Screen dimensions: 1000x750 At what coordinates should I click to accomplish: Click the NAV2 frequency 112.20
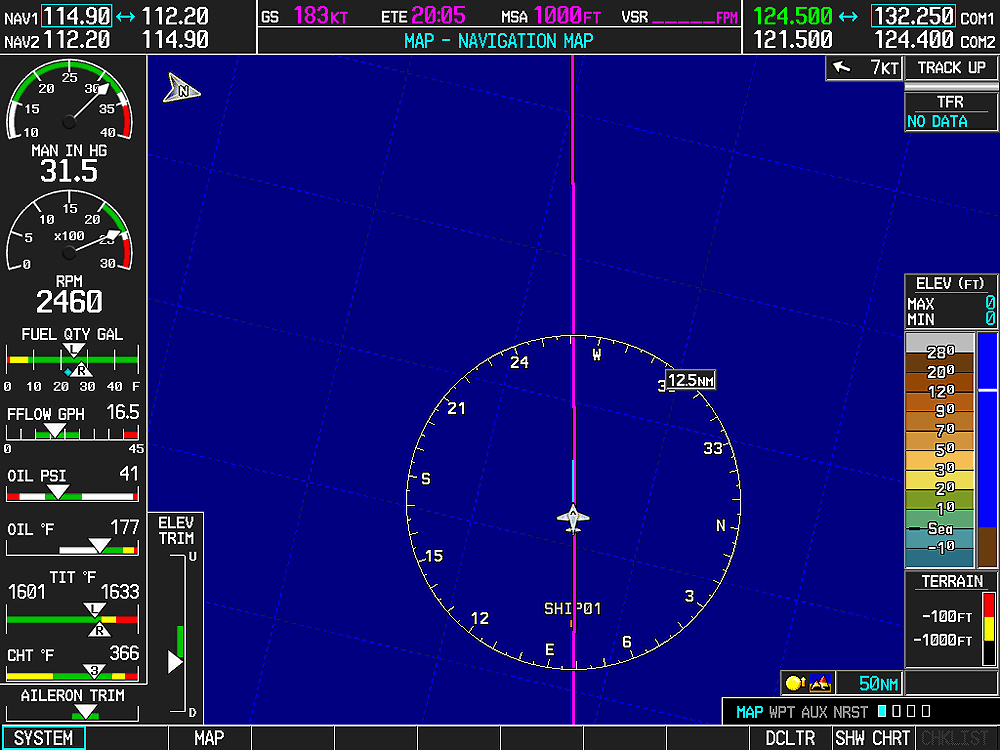pos(77,40)
